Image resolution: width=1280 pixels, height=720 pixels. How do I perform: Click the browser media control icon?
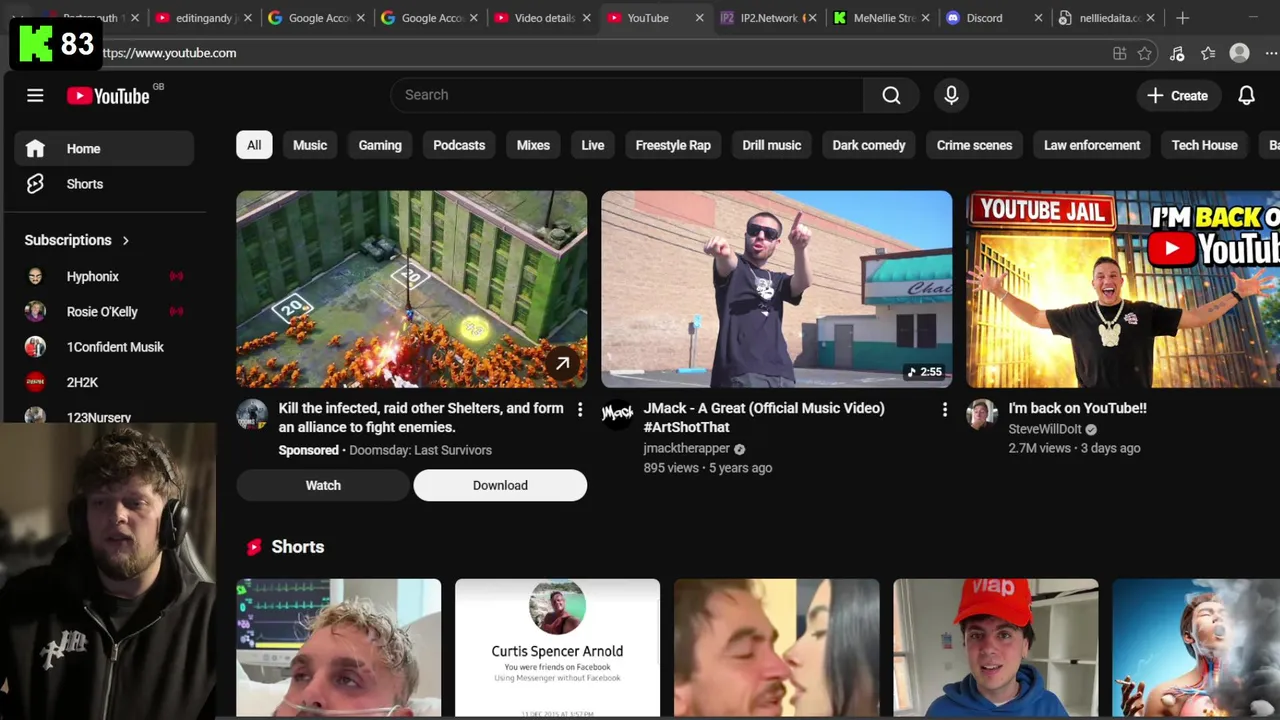1177,53
